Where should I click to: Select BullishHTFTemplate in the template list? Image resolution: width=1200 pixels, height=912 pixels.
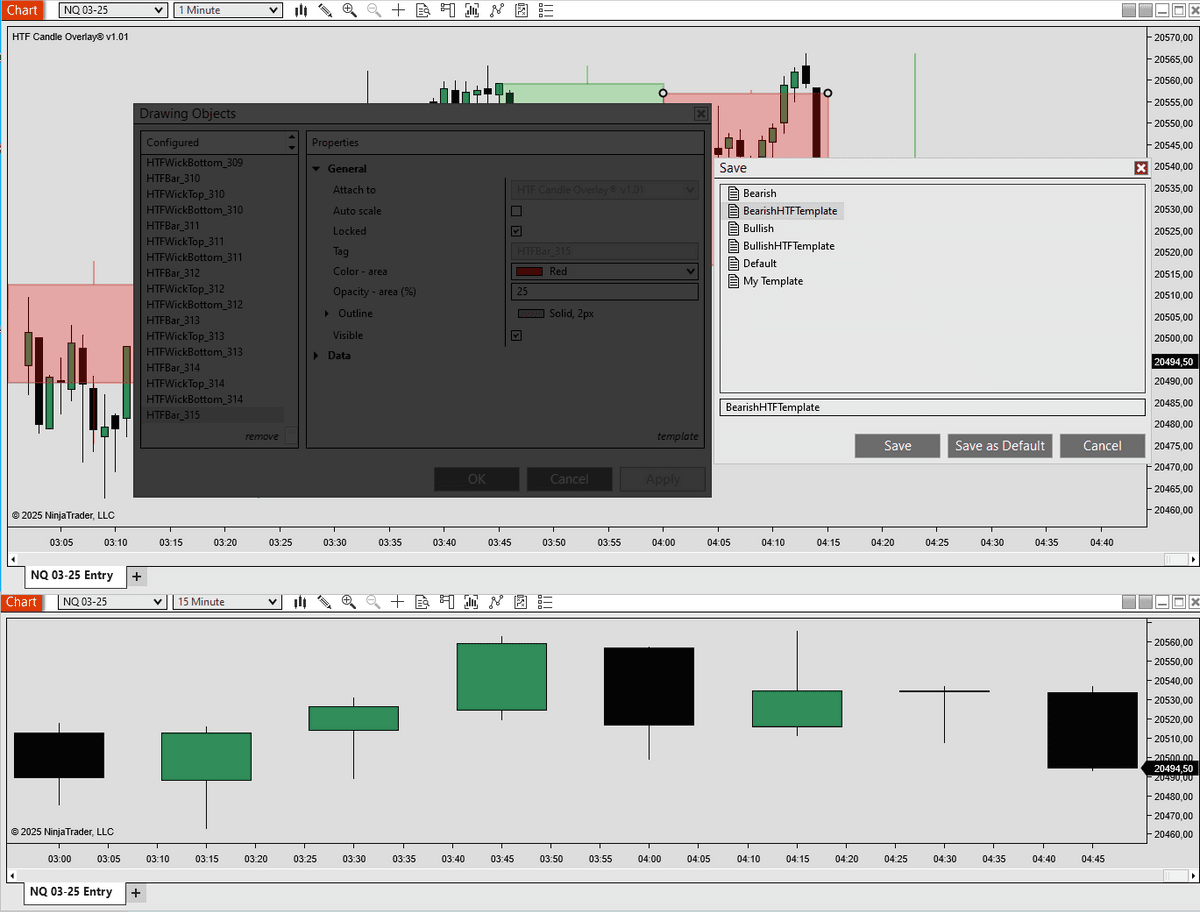(788, 246)
